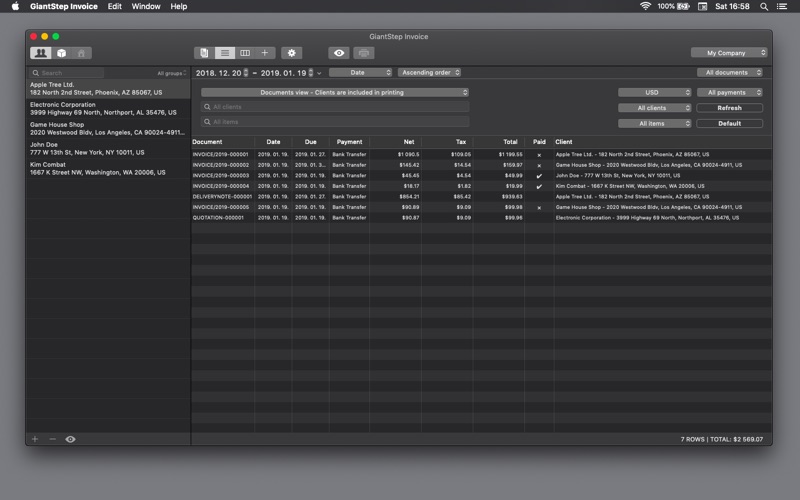Open the All documents dropdown

click(x=730, y=72)
